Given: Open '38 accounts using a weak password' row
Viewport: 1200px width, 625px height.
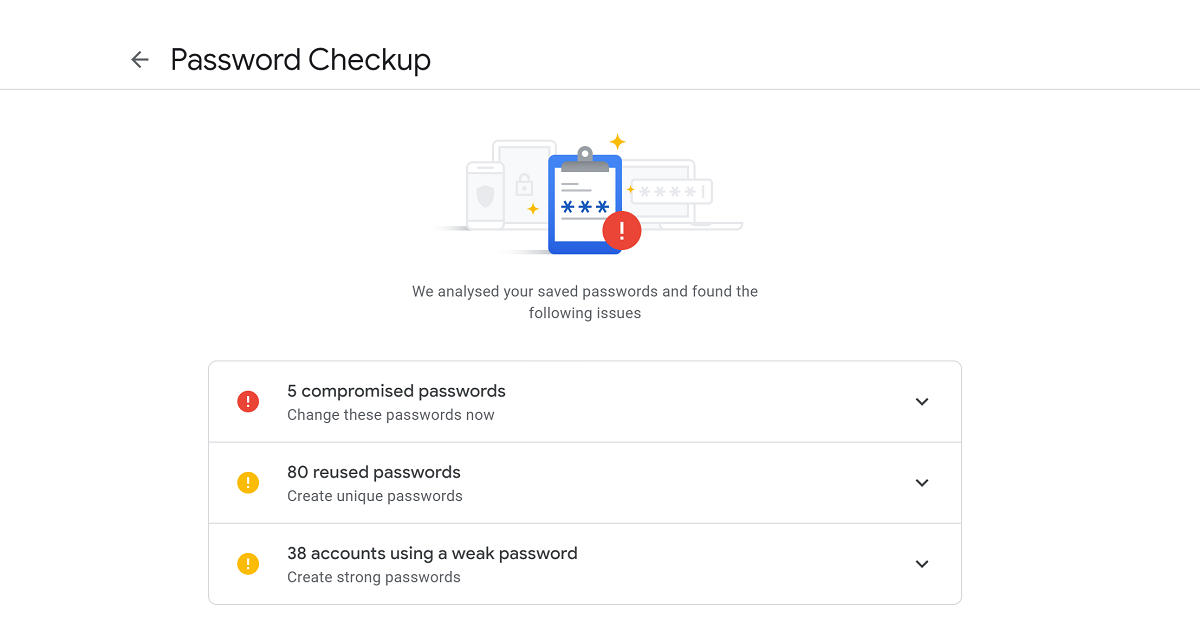Looking at the screenshot, I should (585, 564).
